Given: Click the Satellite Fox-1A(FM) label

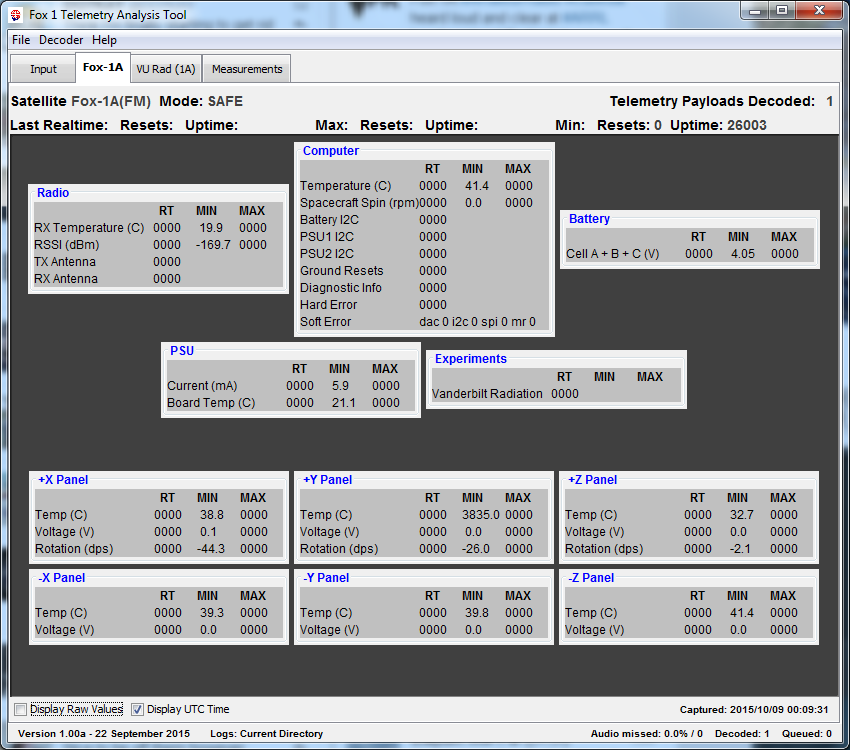Looking at the screenshot, I should point(81,101).
